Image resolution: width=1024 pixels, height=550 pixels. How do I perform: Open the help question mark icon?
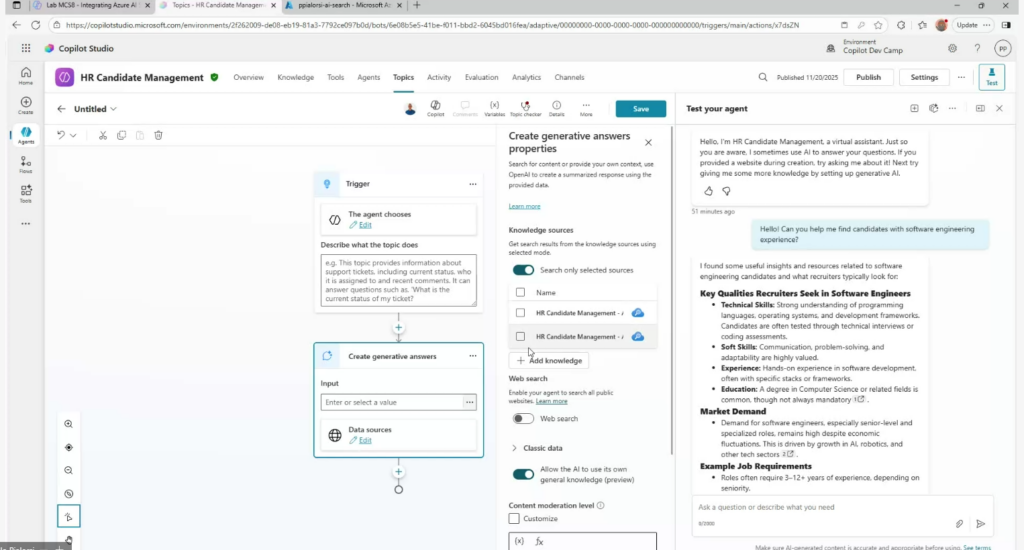coord(977,48)
